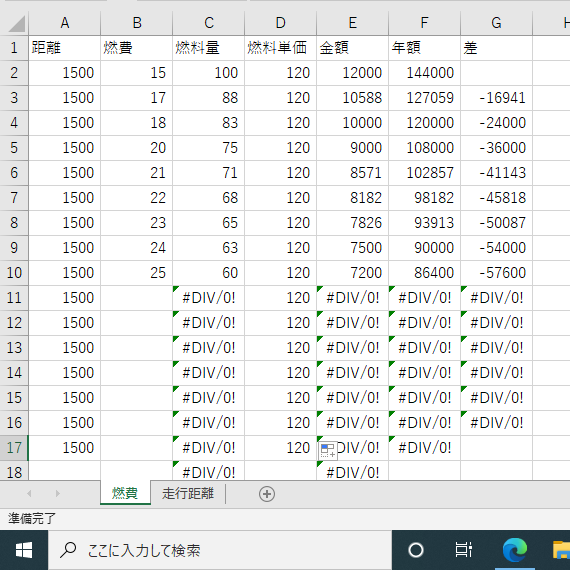The width and height of the screenshot is (570, 570).
Task: Select cell containing -57600
Action: pos(496,273)
